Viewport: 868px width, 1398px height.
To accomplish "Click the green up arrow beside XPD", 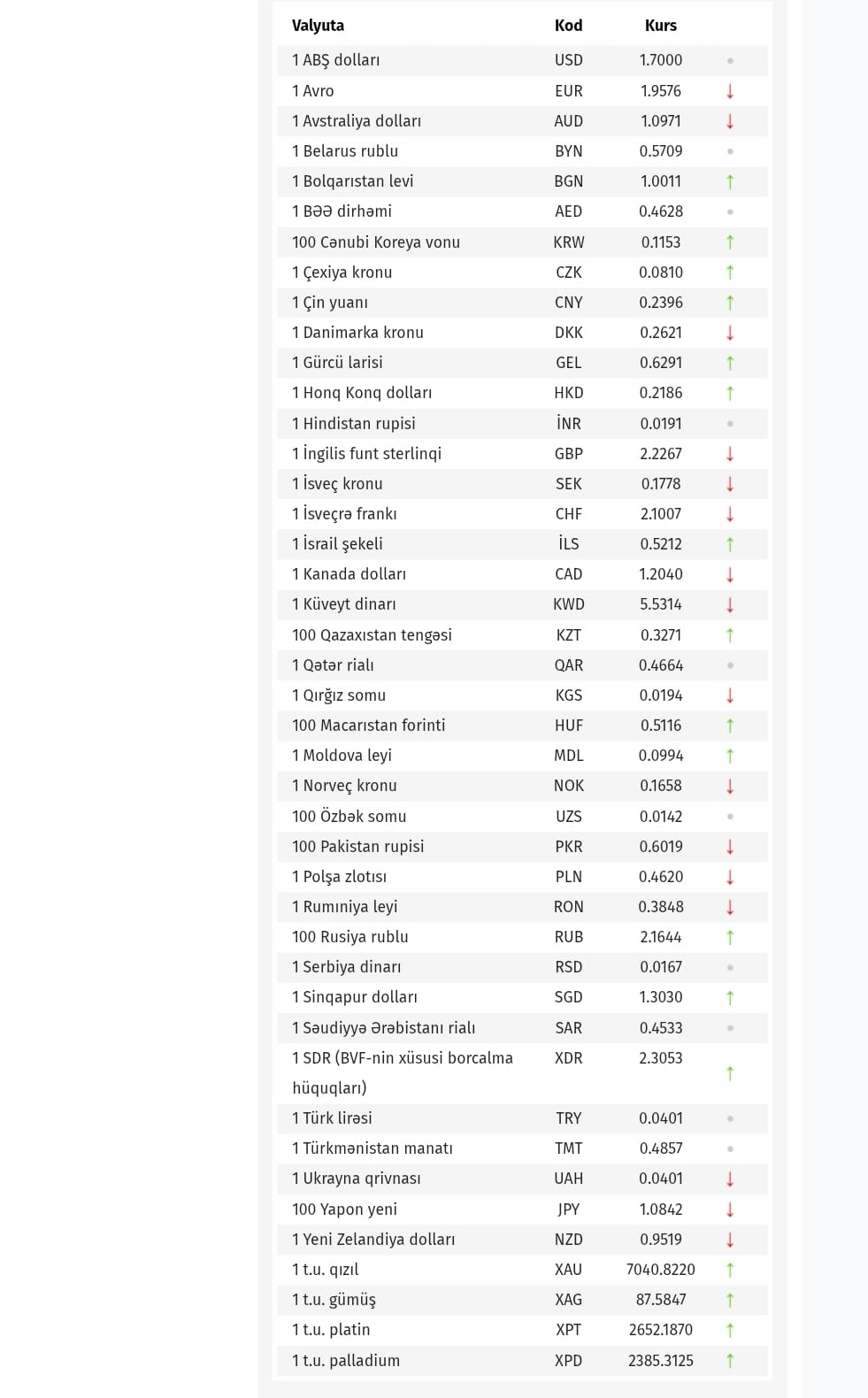I will pyautogui.click(x=730, y=1361).
